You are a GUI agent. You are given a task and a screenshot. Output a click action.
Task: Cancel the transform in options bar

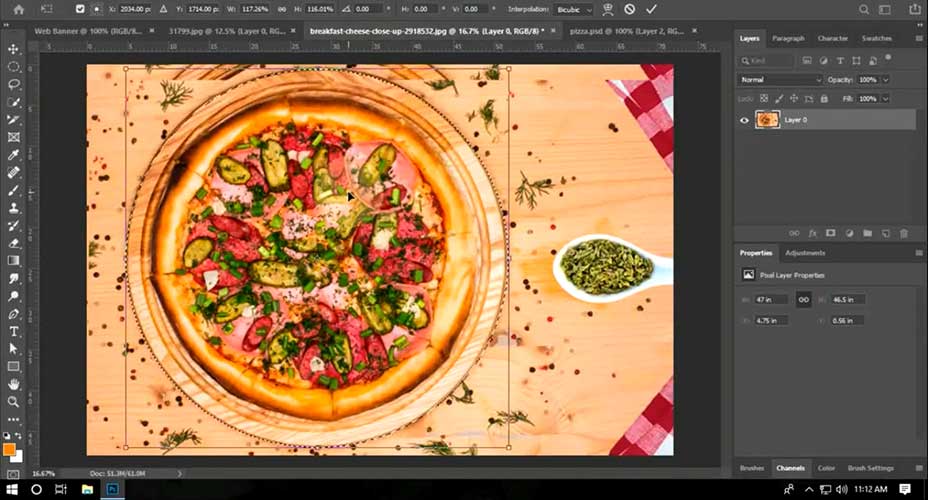click(629, 9)
